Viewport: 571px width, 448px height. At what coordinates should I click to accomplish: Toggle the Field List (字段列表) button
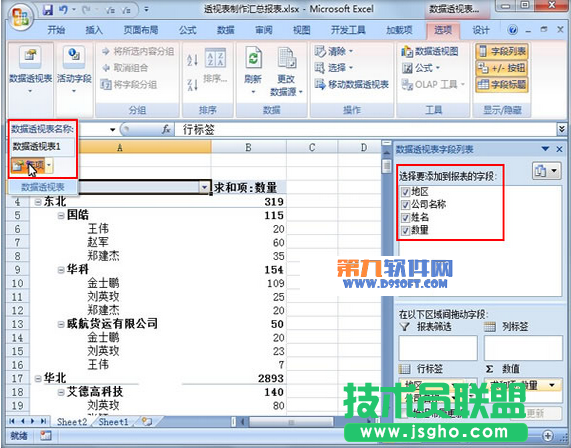tap(502, 51)
